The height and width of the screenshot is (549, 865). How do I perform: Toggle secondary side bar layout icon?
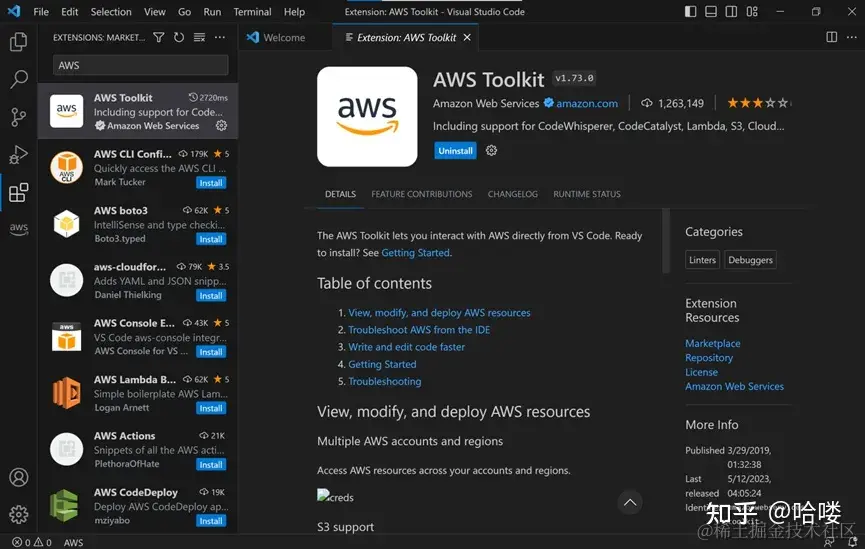click(x=731, y=12)
